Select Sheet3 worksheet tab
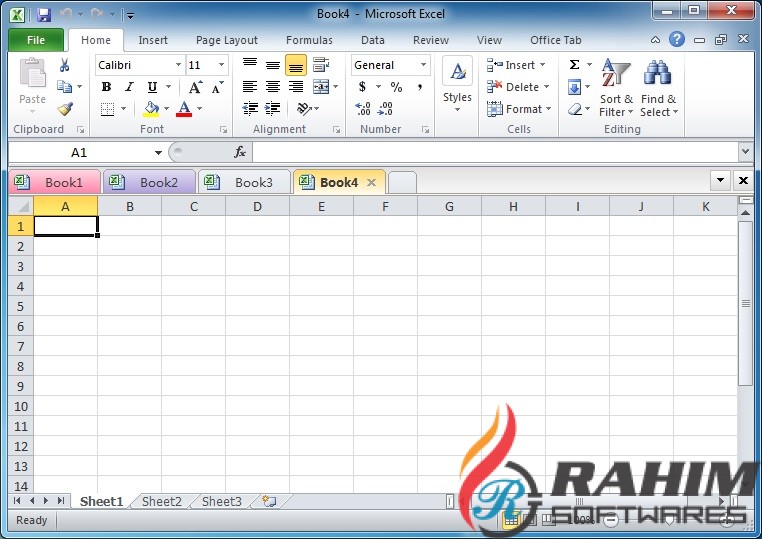762x539 pixels. [222, 501]
